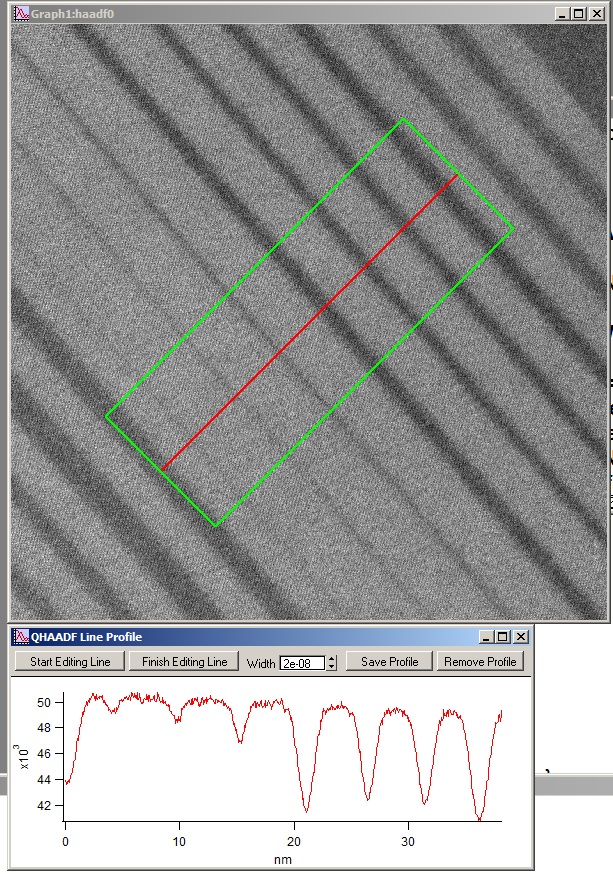
Task: Click Save Profile
Action: [x=389, y=662]
